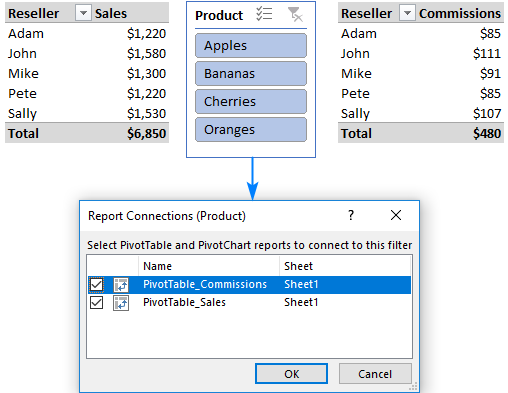
Task: Click the Sheet column header
Action: (345, 266)
